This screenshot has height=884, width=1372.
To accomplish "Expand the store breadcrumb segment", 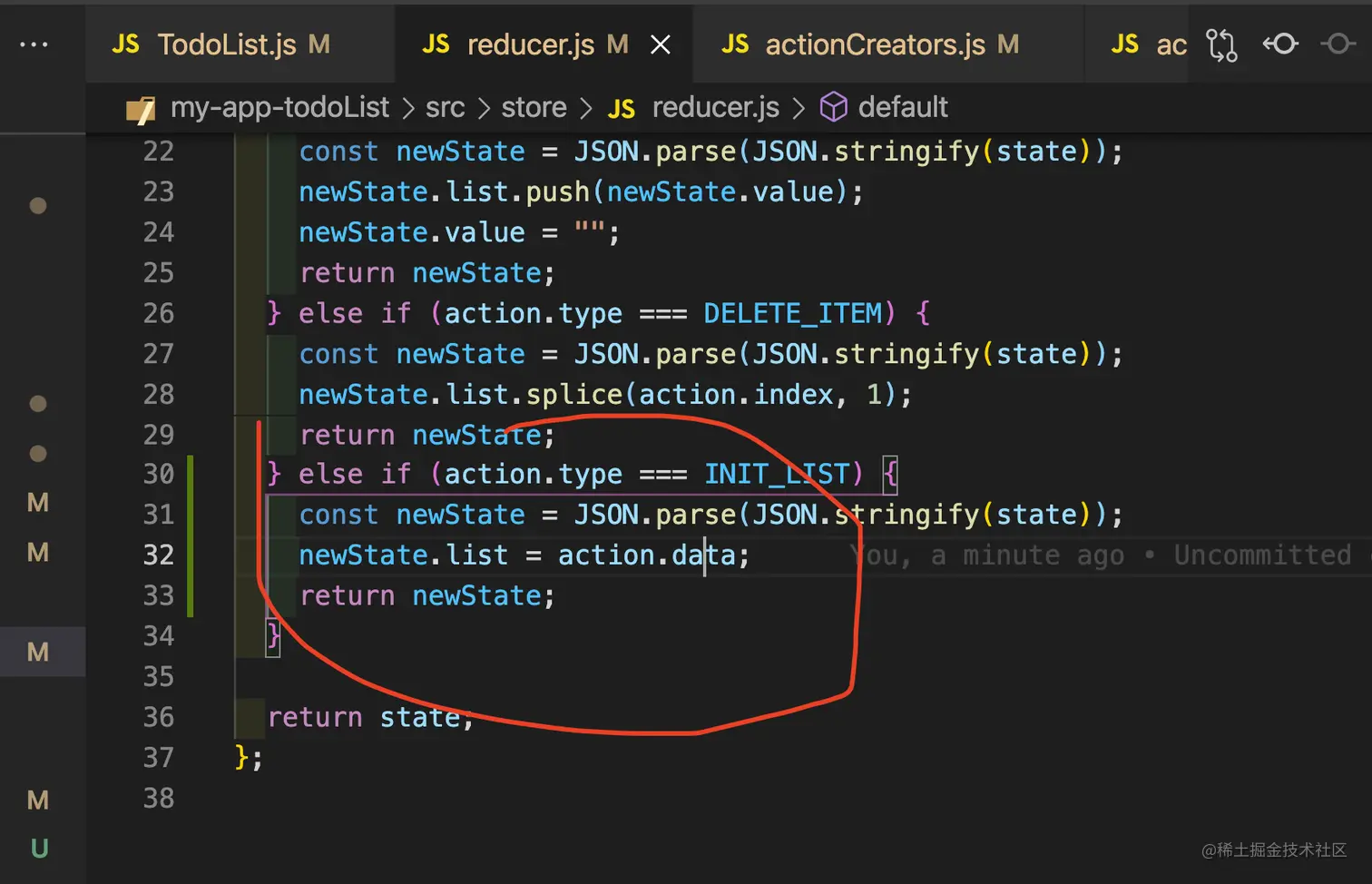I will coord(534,107).
